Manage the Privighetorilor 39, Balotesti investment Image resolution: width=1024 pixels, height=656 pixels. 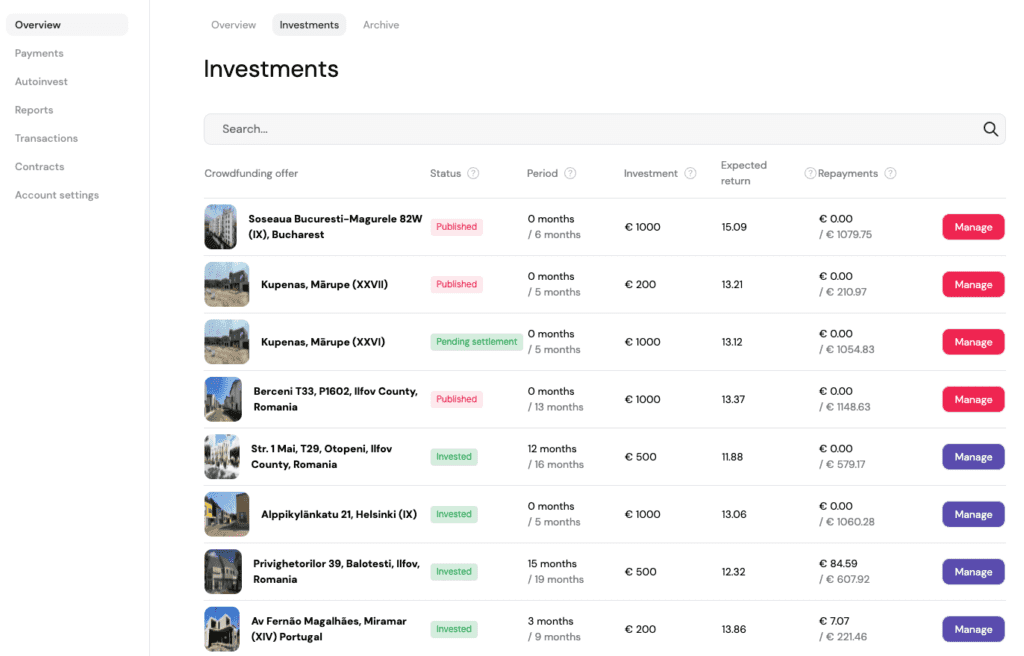[973, 572]
